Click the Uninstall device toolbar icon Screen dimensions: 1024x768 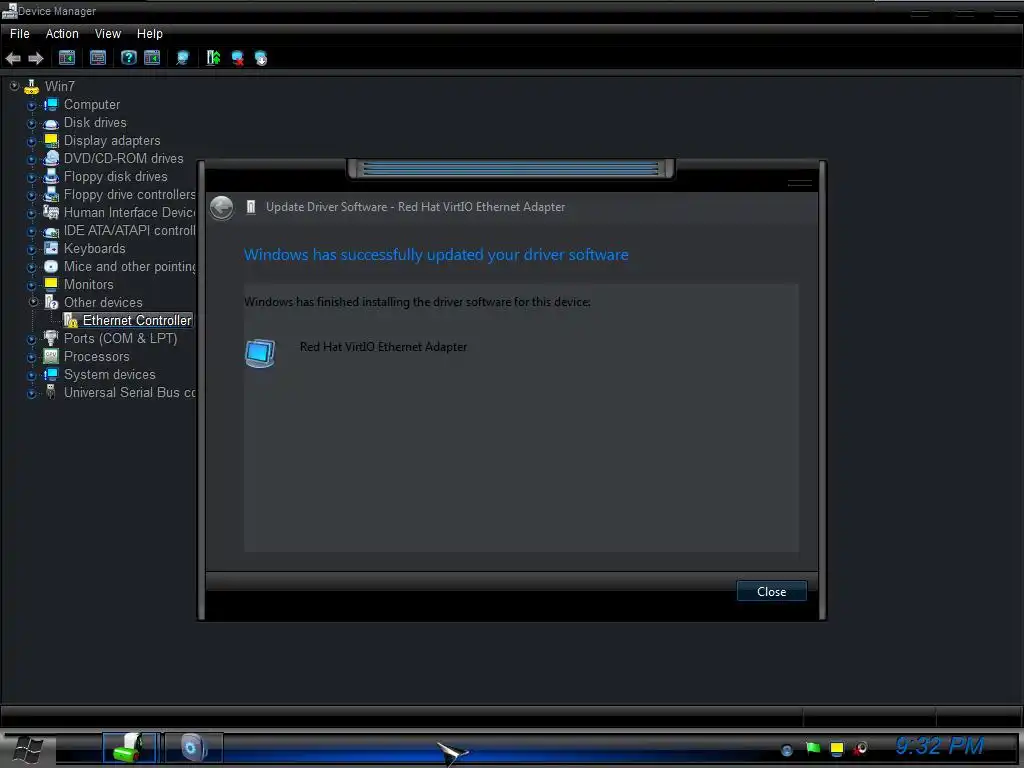pos(238,58)
